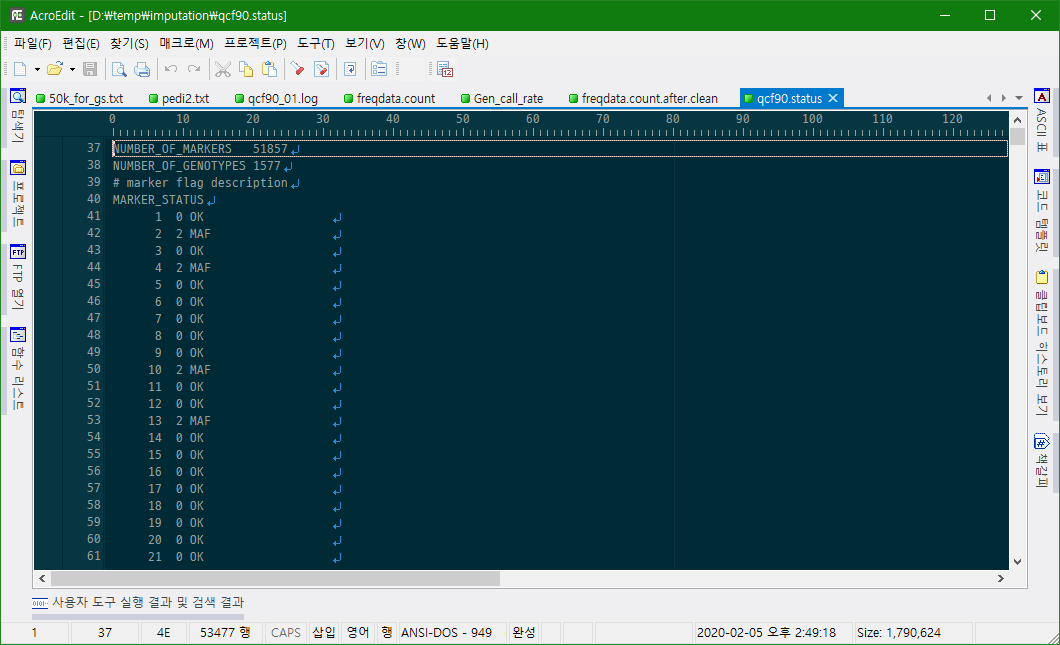Switch to the qcf90_01.log tab
The height and width of the screenshot is (645, 1060).
(276, 99)
